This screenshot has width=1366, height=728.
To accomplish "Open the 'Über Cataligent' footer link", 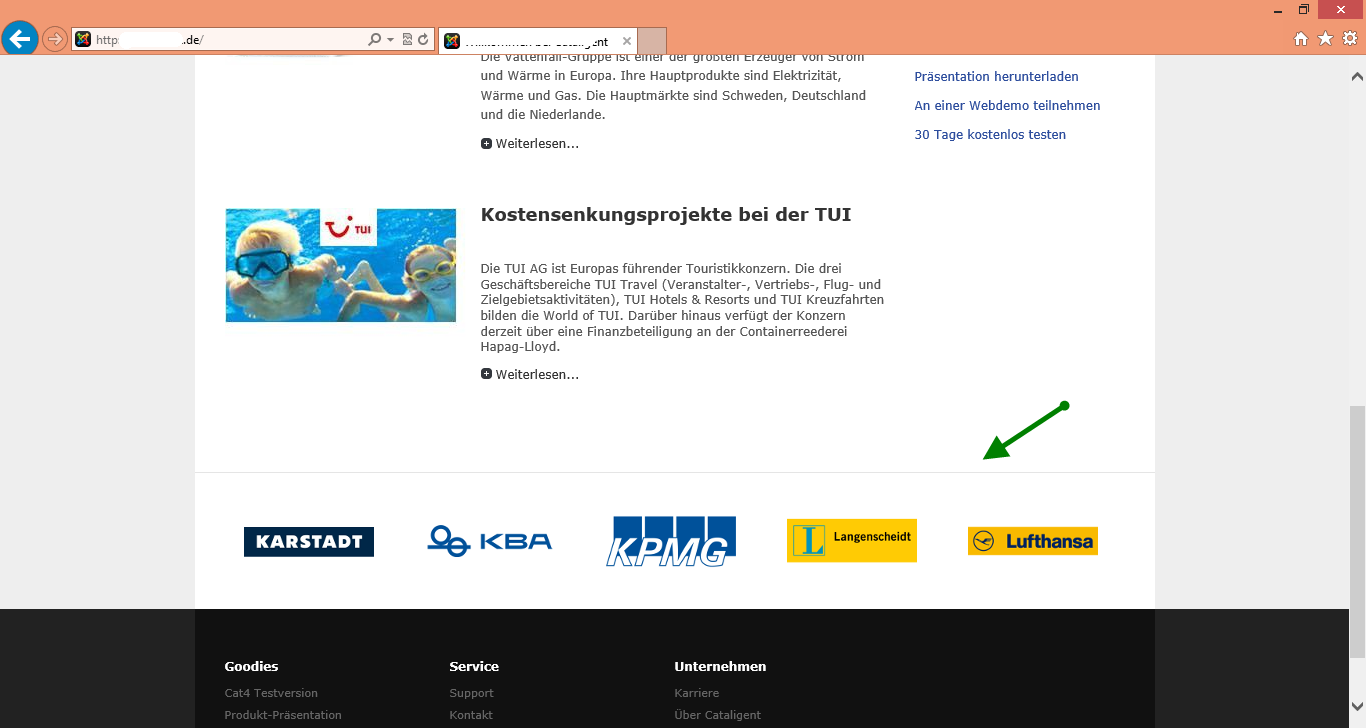I will 718,715.
